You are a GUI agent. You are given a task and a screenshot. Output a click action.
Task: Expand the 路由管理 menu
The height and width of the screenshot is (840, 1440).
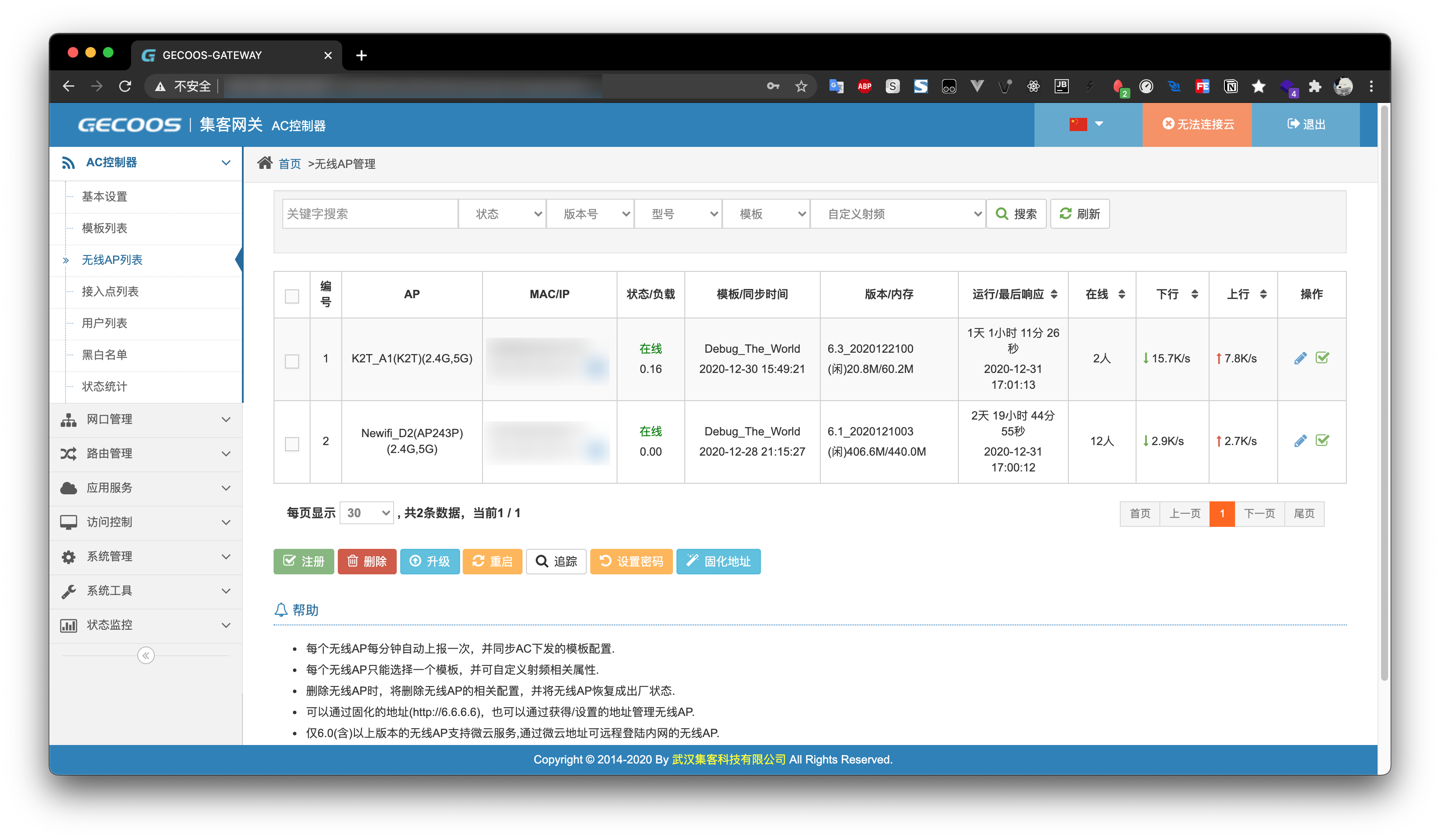point(146,454)
